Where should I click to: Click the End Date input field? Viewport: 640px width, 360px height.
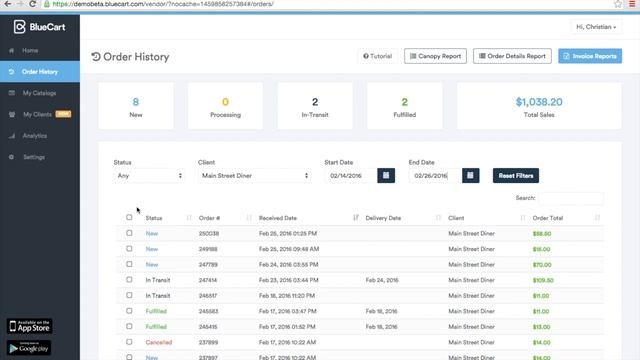436,176
